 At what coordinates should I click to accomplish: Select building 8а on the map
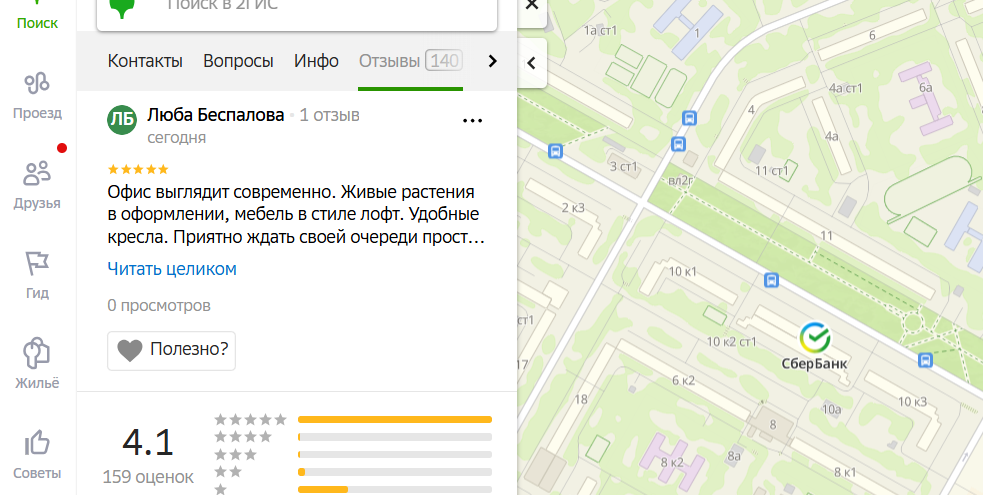(734, 456)
